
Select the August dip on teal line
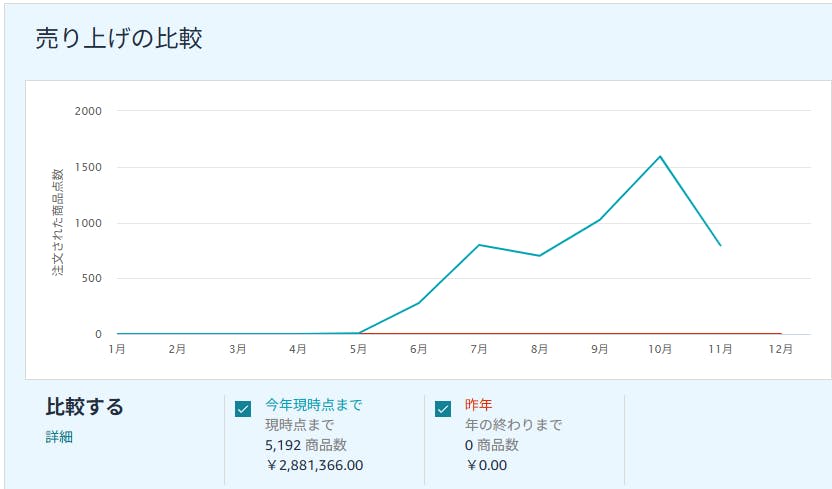(x=539, y=256)
